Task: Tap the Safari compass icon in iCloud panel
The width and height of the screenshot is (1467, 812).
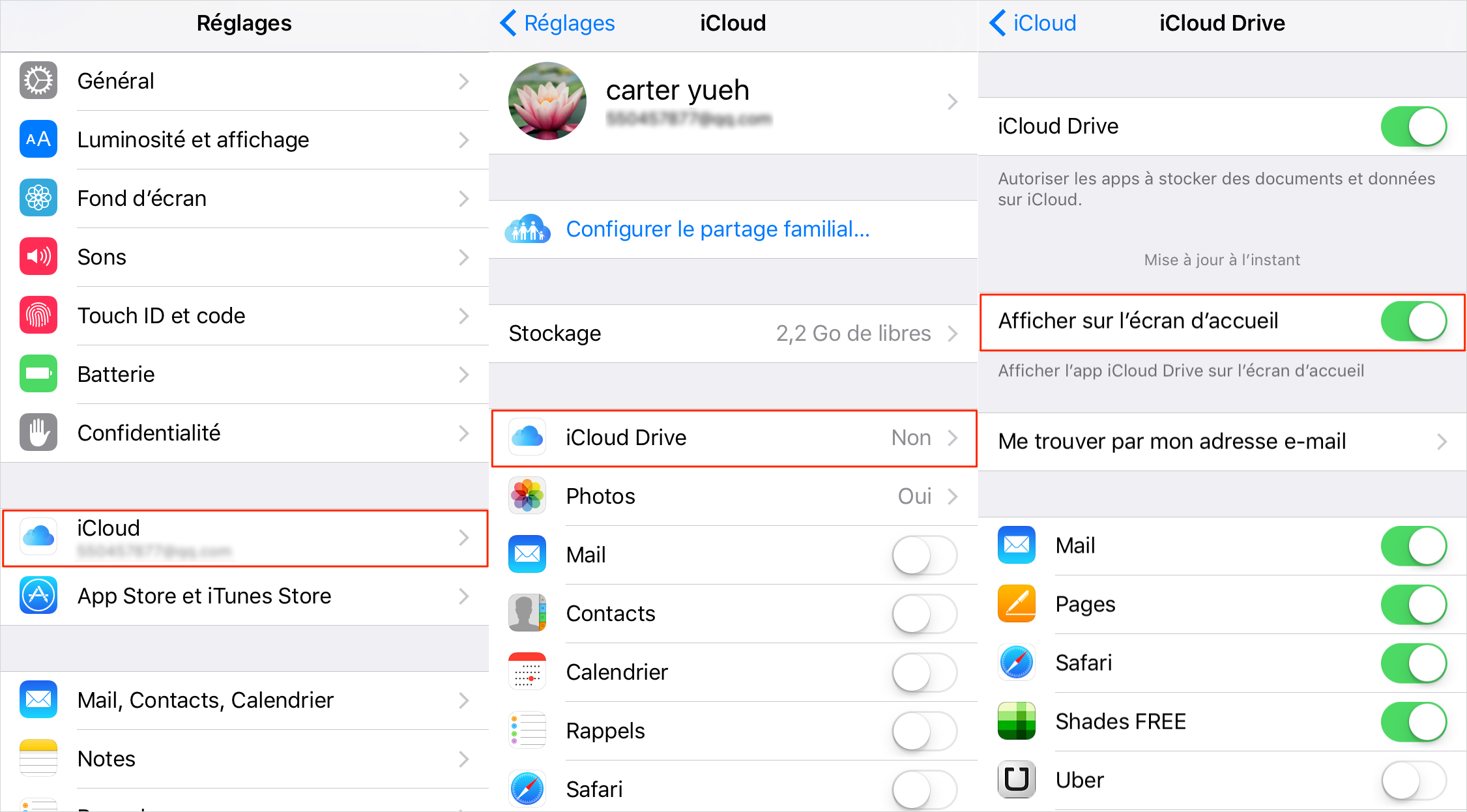Action: pos(527,789)
